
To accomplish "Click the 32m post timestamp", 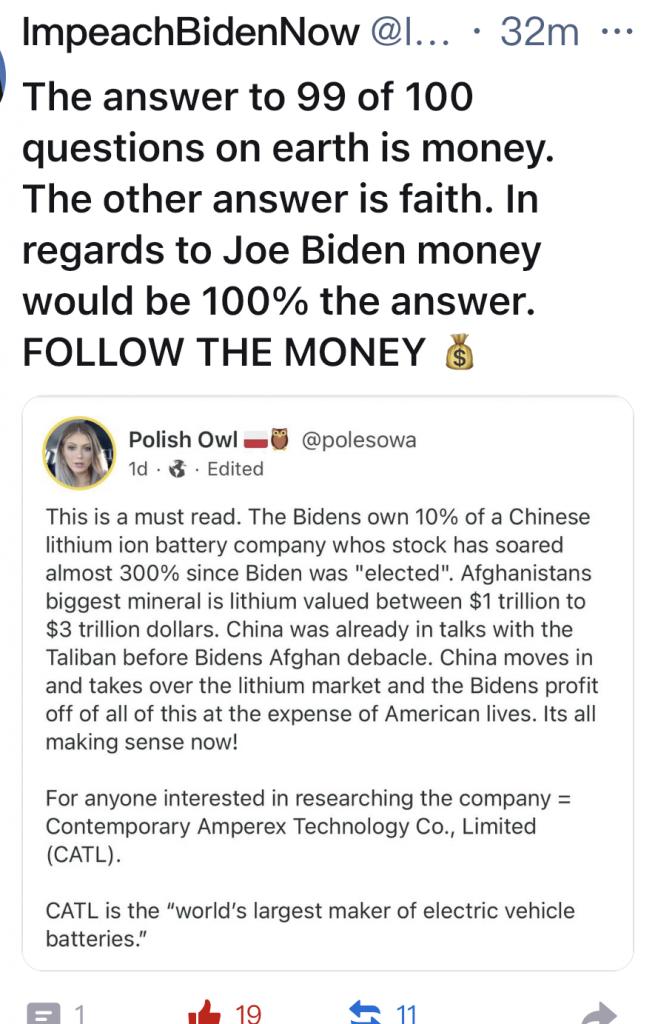I will [x=539, y=32].
